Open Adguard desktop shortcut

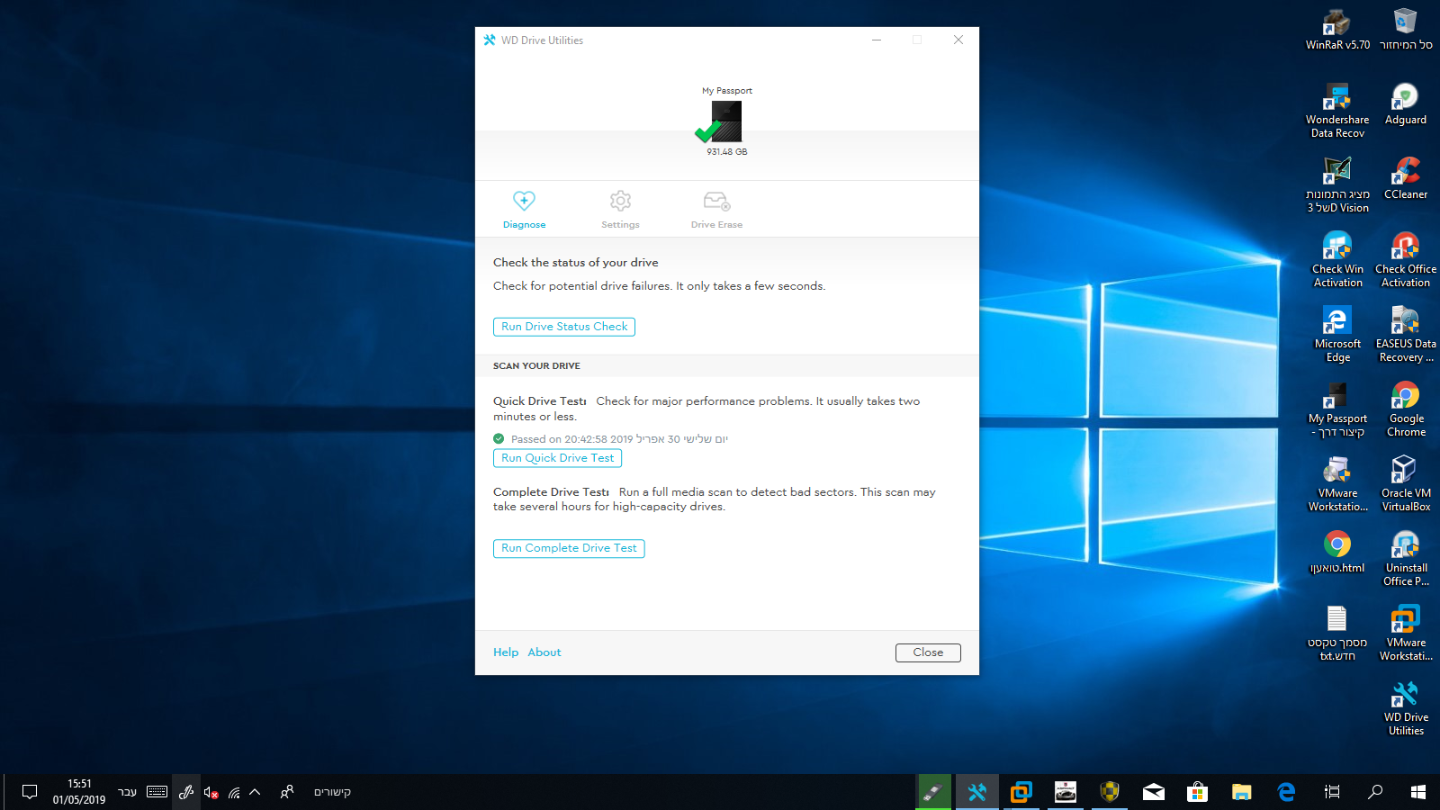(1405, 104)
